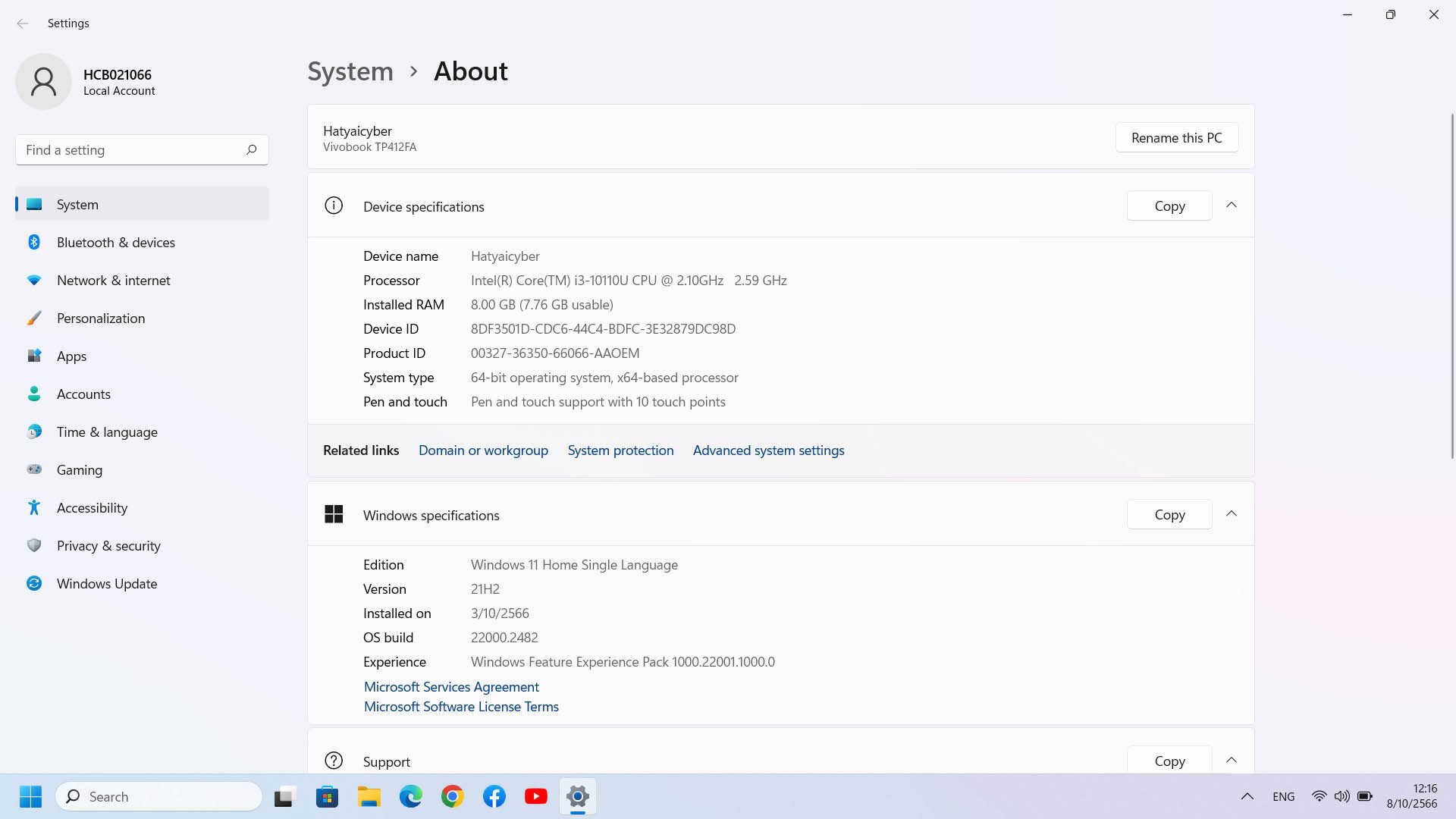This screenshot has width=1456, height=819.
Task: Click the battery tray icon
Action: click(1365, 796)
